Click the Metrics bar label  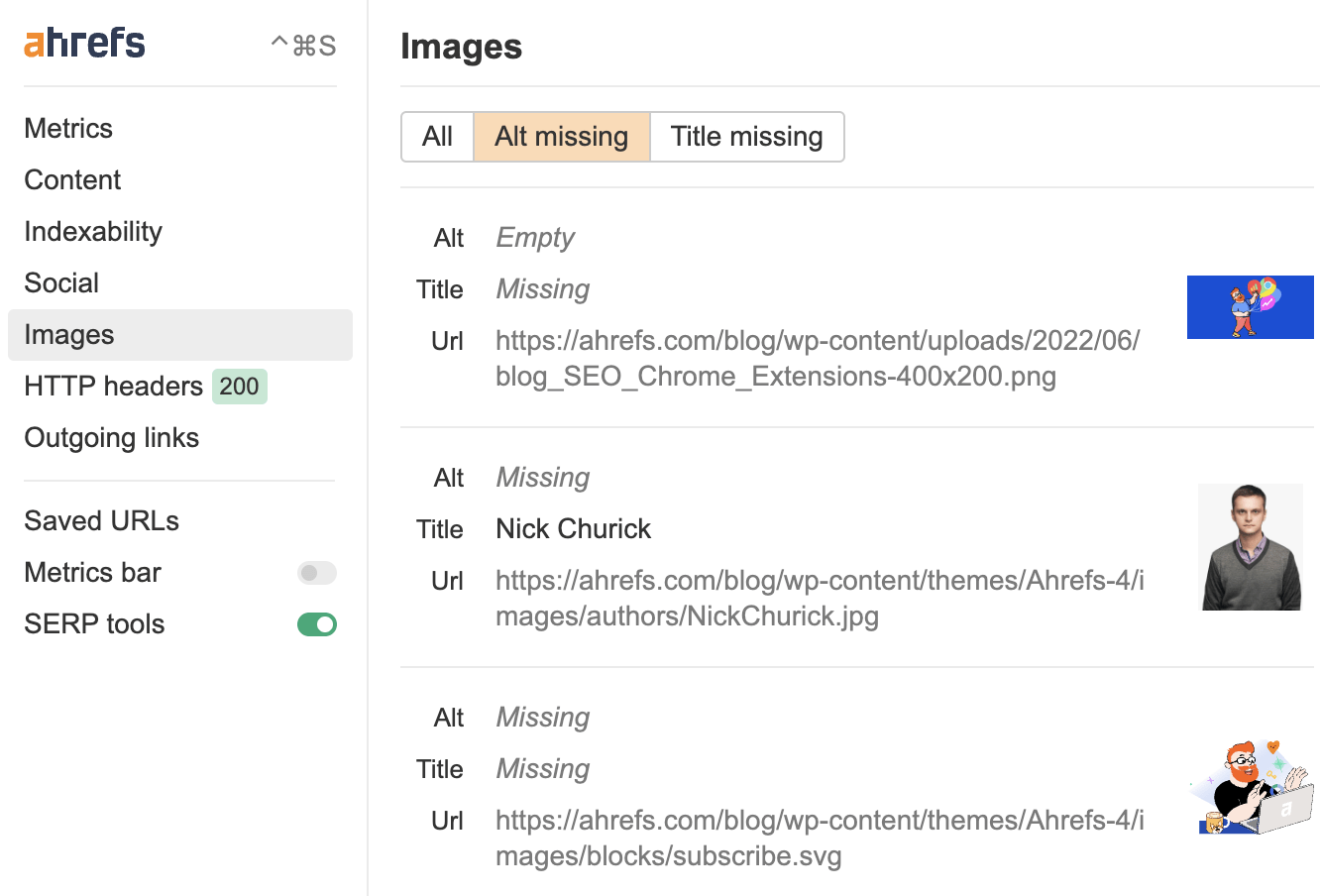93,573
